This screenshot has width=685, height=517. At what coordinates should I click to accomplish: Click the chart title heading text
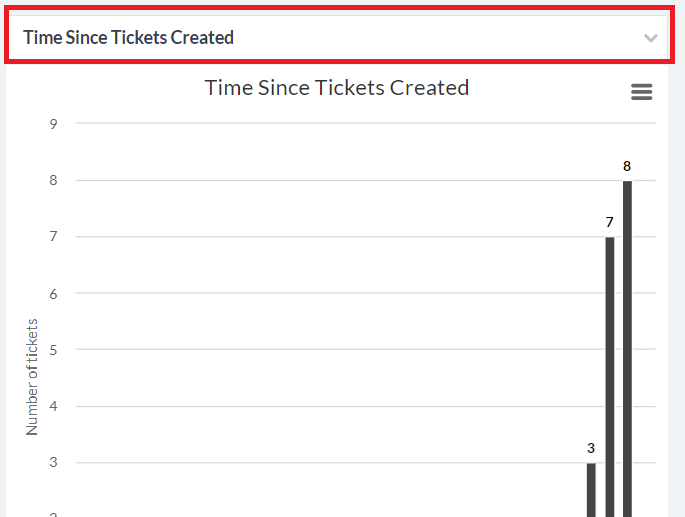coord(337,88)
